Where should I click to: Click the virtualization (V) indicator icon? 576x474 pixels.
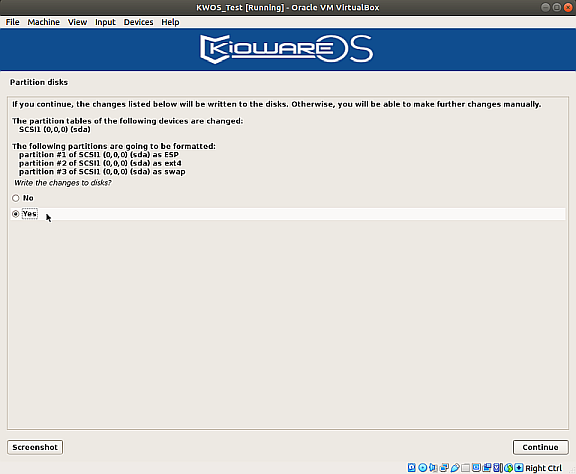tap(497, 467)
